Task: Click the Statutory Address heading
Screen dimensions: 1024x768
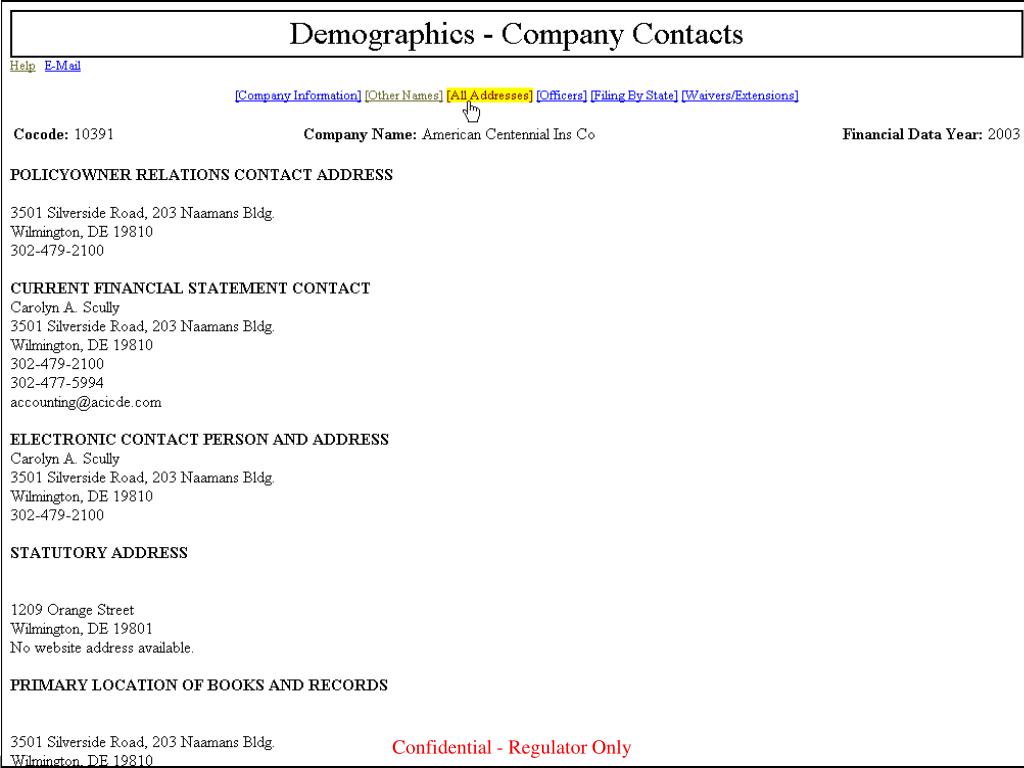Action: [99, 552]
